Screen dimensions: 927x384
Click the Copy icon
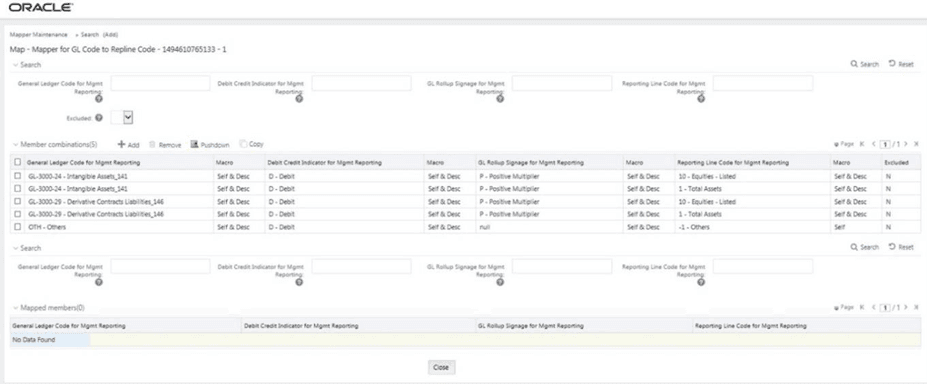[243, 144]
